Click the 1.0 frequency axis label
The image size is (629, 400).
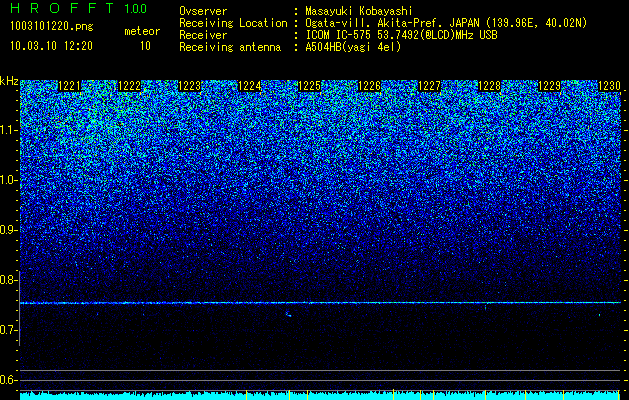click(8, 180)
